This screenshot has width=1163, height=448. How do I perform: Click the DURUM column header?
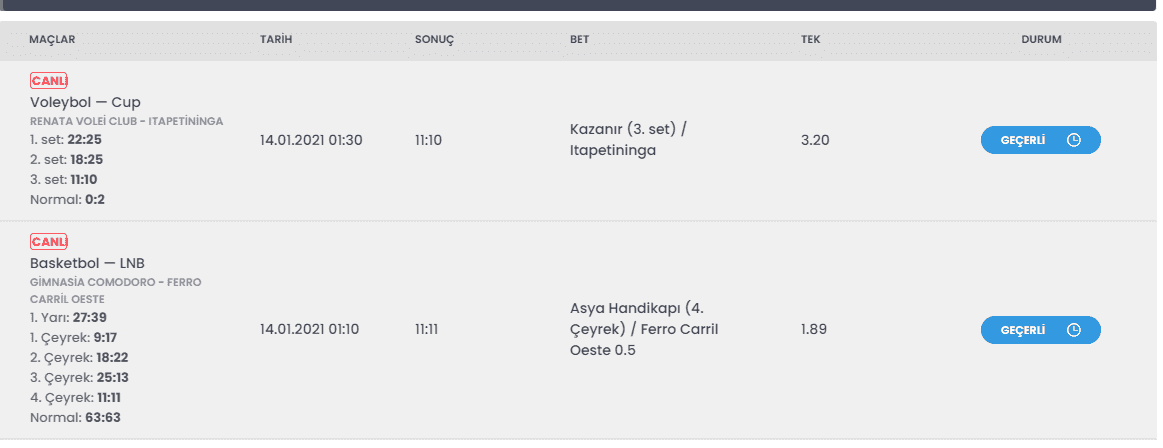coord(1041,39)
